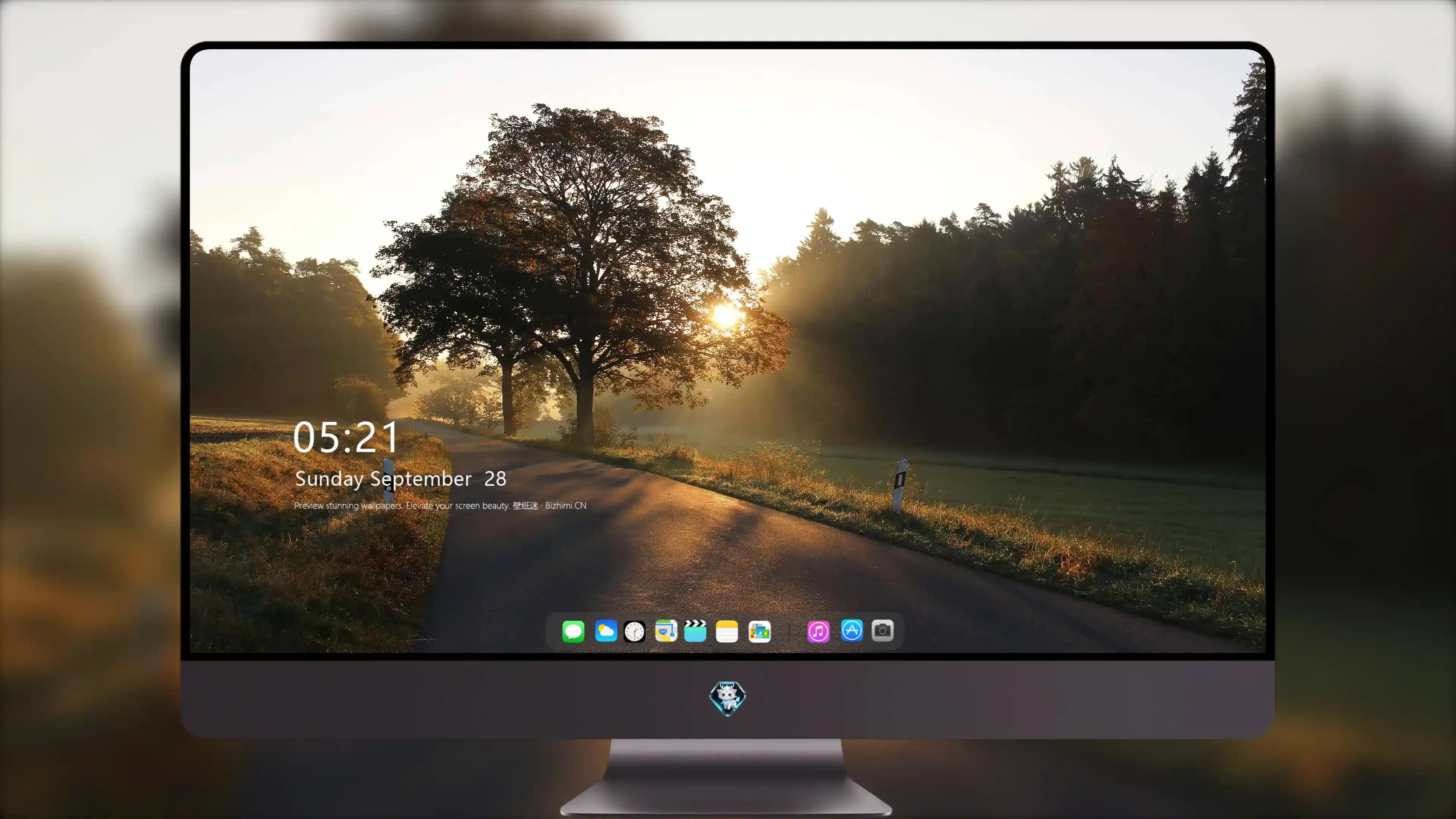The image size is (1456, 819).
Task: Open the Maps app icon
Action: (666, 631)
